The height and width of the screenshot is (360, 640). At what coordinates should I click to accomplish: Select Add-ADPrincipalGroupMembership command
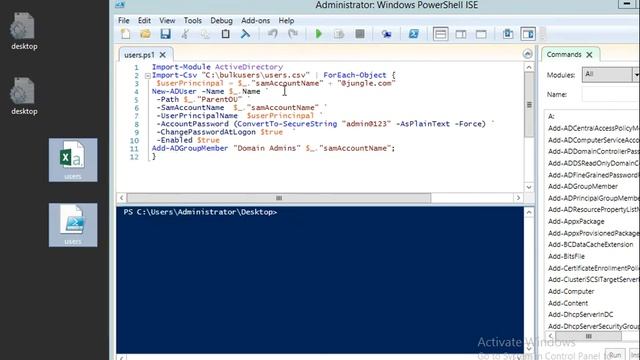click(594, 198)
